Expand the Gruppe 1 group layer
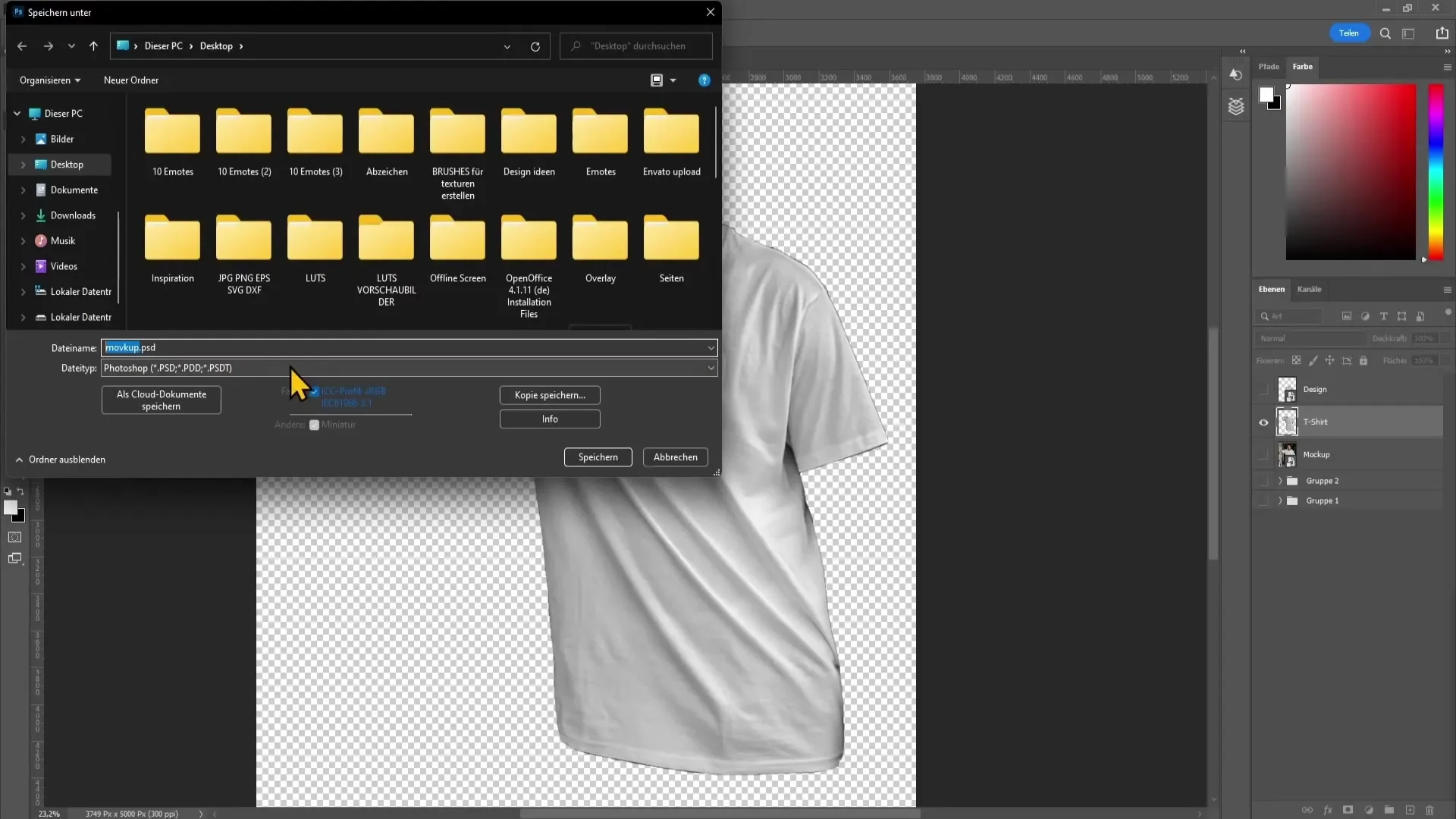 1280,500
